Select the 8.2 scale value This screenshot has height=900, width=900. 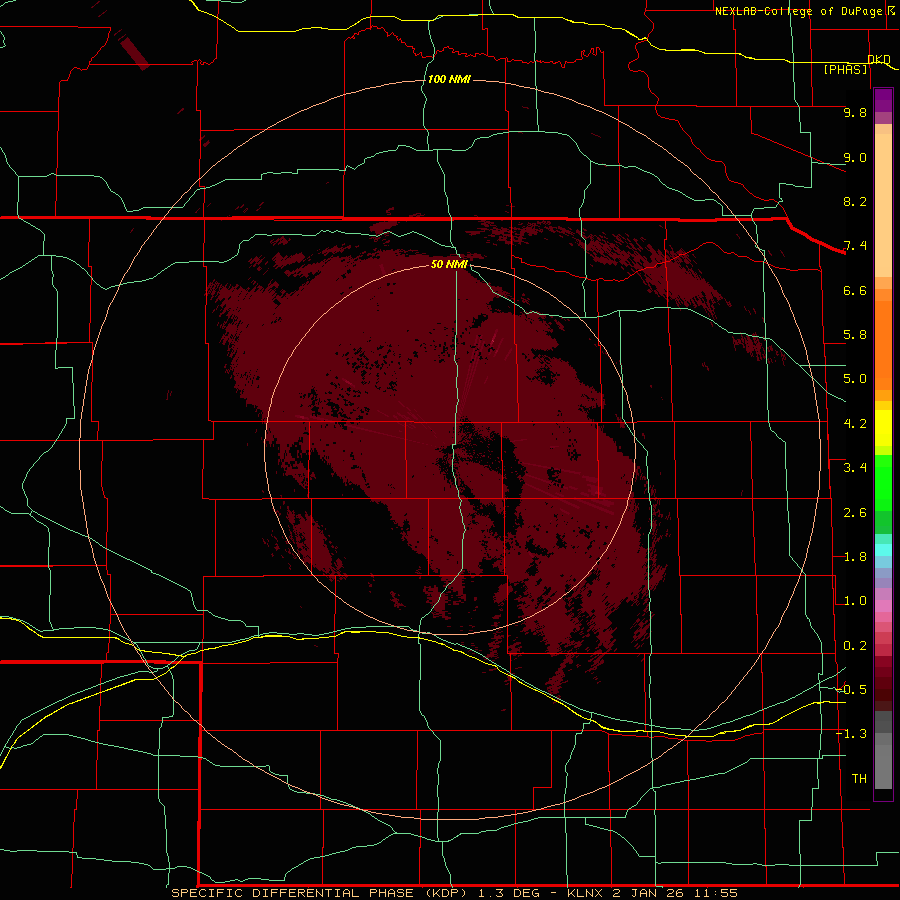pyautogui.click(x=855, y=201)
